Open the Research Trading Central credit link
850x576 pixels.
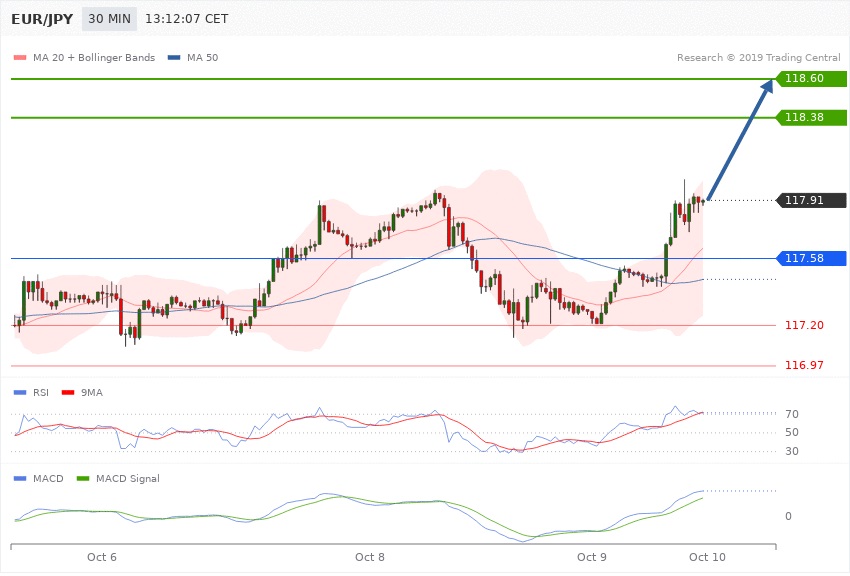[x=758, y=57]
